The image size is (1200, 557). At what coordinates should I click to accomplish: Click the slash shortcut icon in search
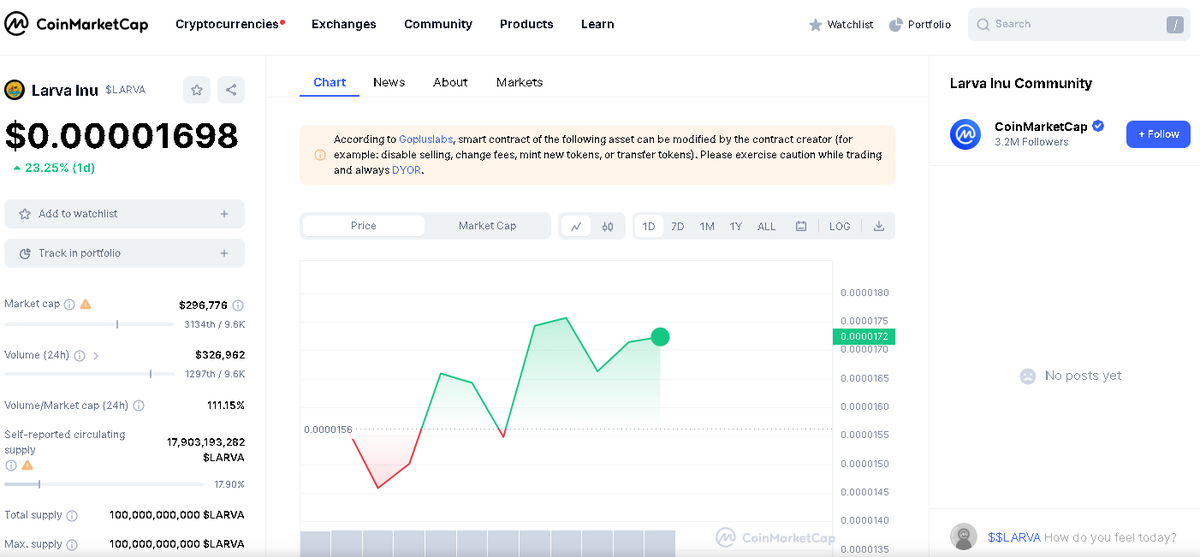point(1174,25)
